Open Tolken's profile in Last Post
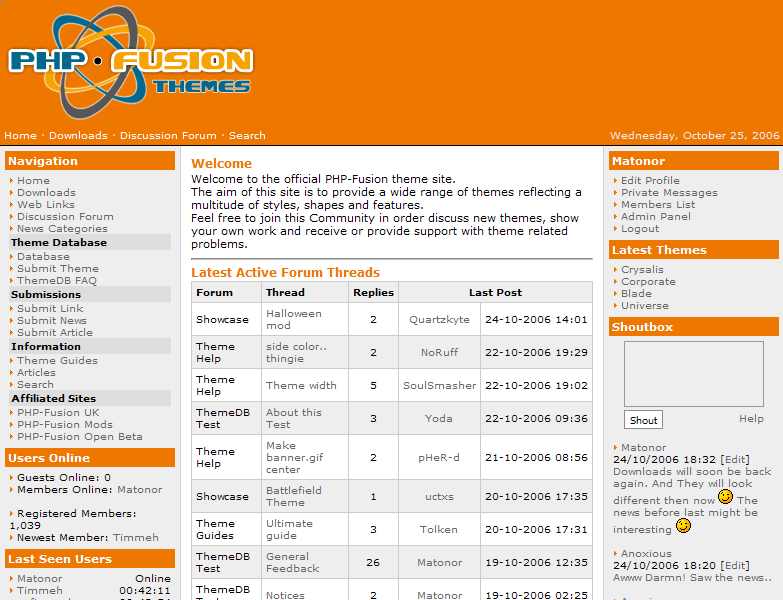This screenshot has width=783, height=600. click(x=439, y=529)
